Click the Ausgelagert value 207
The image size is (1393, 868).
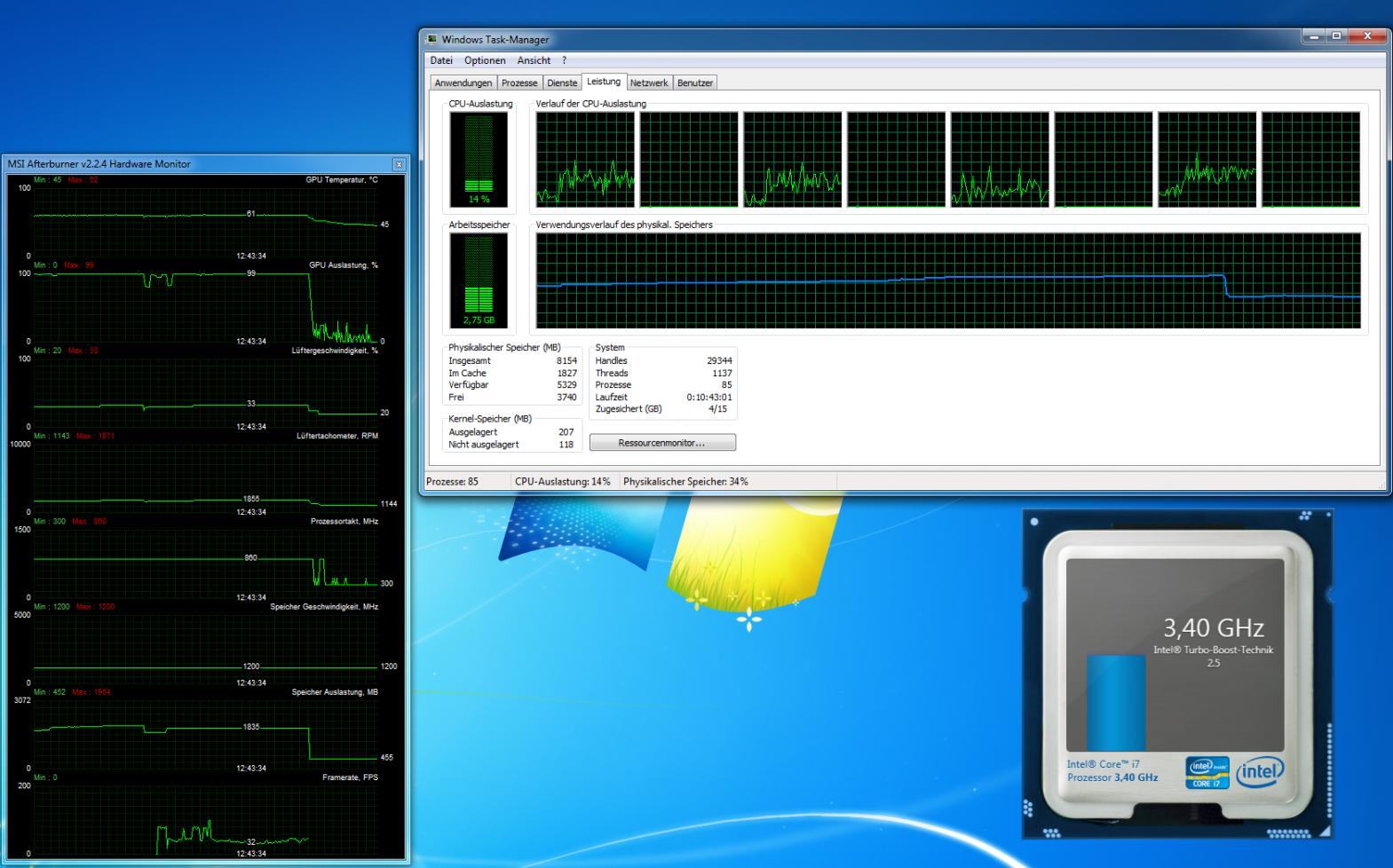(x=566, y=432)
